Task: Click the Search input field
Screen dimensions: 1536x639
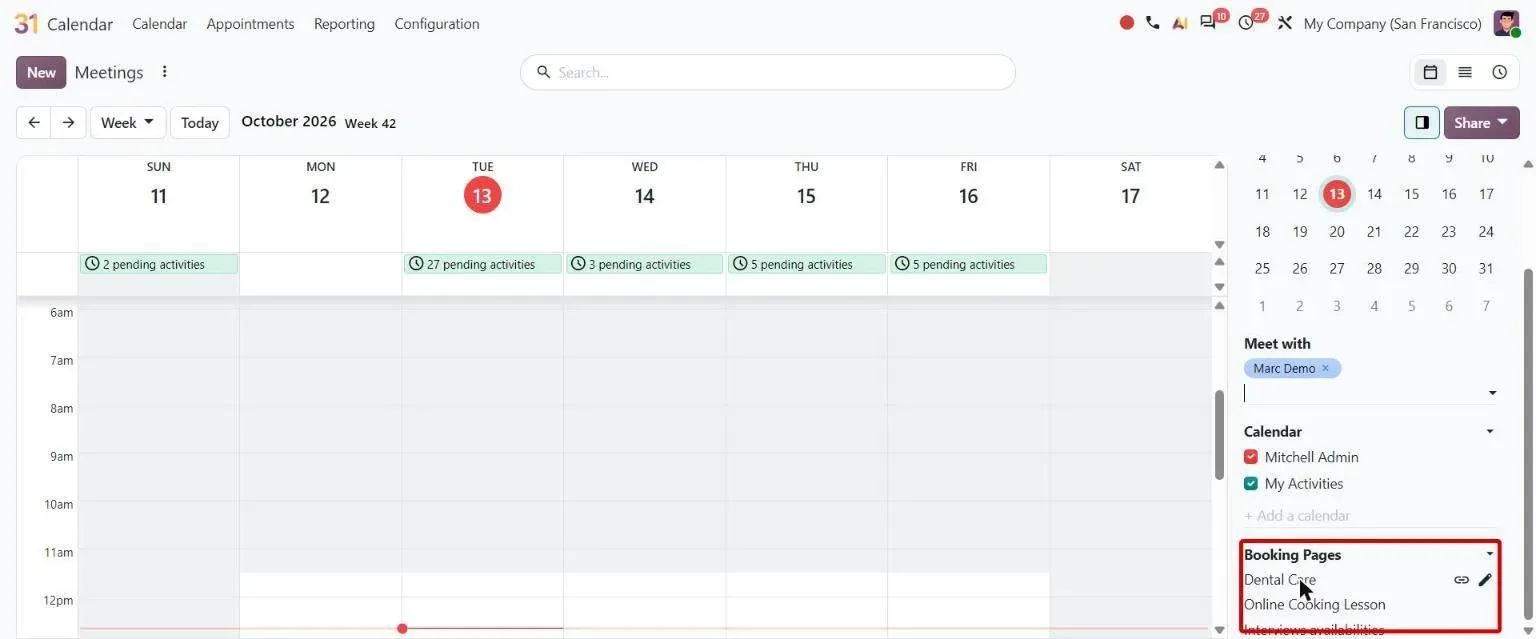Action: coord(768,72)
